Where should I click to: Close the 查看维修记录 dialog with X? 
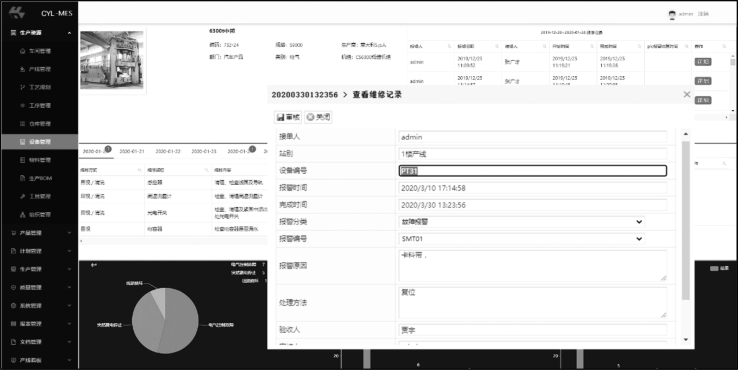(687, 94)
